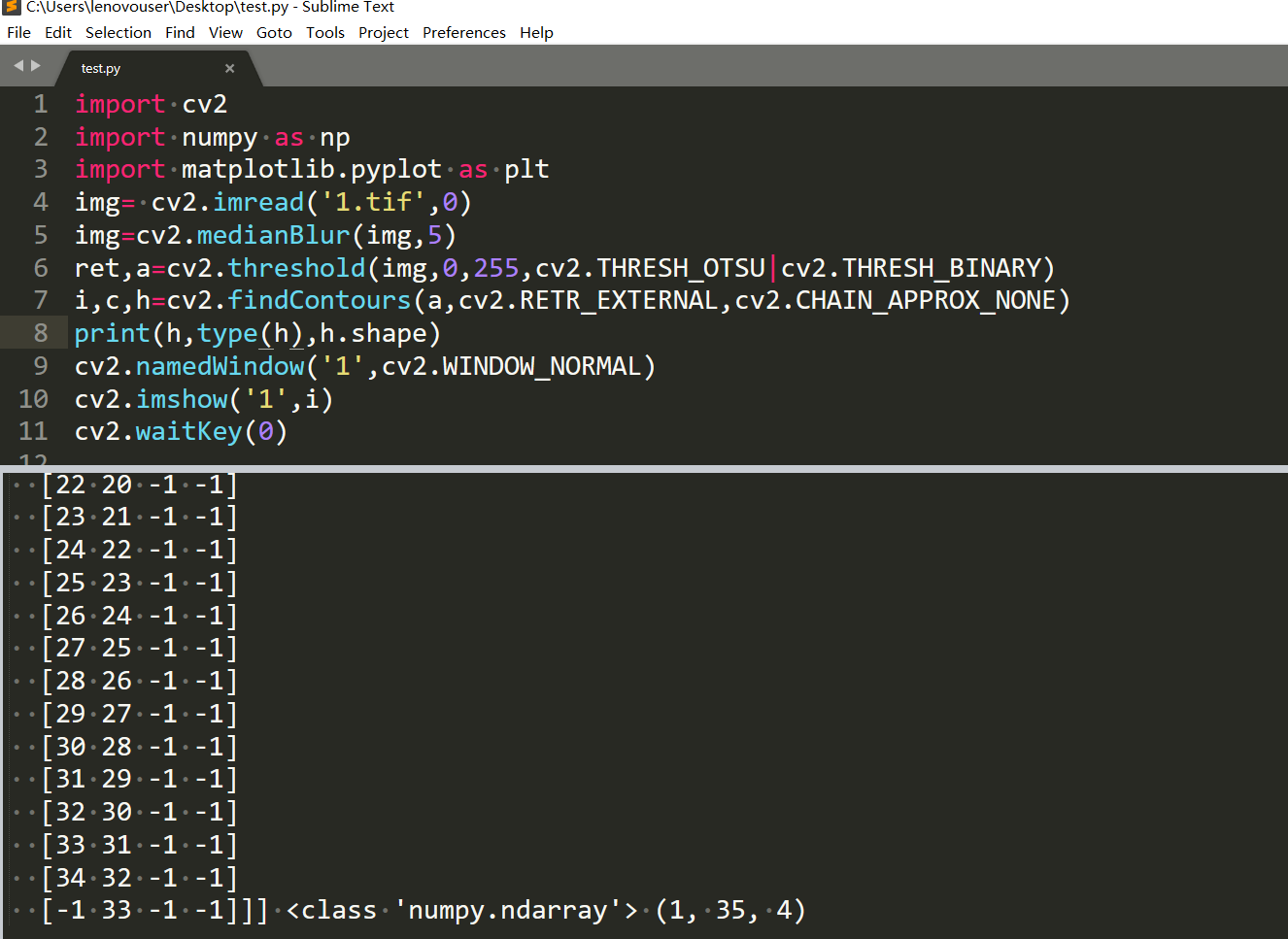
Task: Click output row '[34 32 -1 -1]'
Action: [x=139, y=878]
